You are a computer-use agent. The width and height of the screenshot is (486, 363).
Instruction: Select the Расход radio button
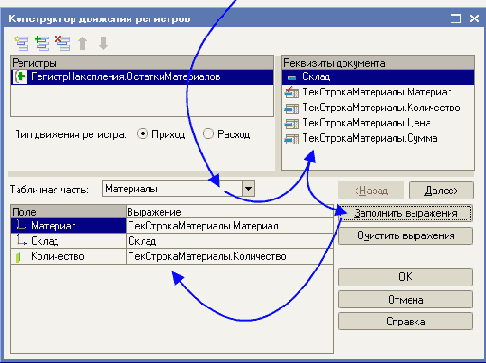(x=208, y=134)
